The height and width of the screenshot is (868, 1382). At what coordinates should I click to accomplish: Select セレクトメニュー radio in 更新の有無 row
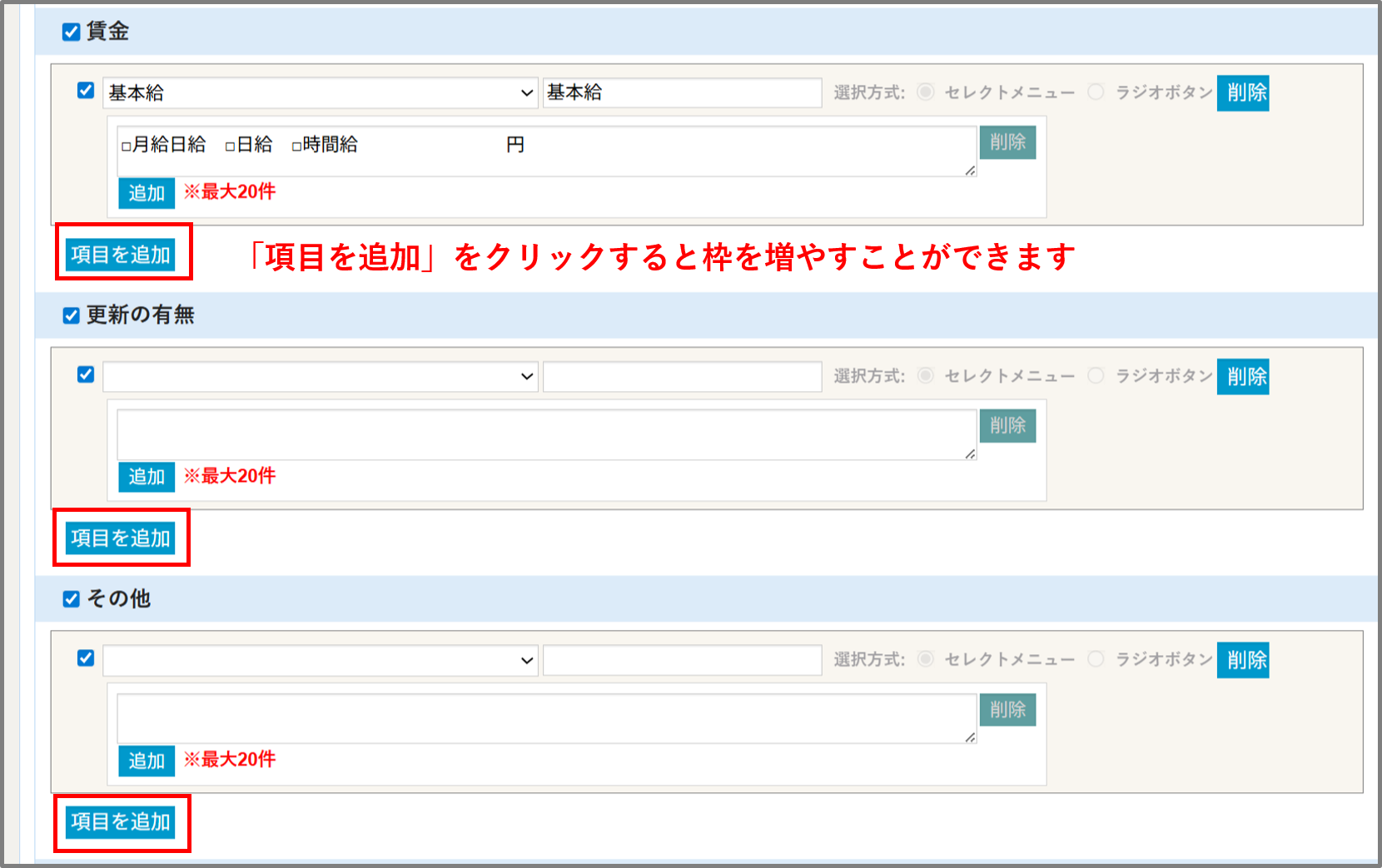point(926,375)
